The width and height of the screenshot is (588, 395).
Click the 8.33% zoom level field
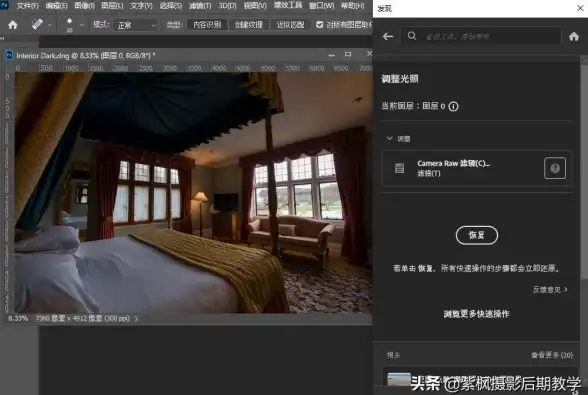(18, 318)
